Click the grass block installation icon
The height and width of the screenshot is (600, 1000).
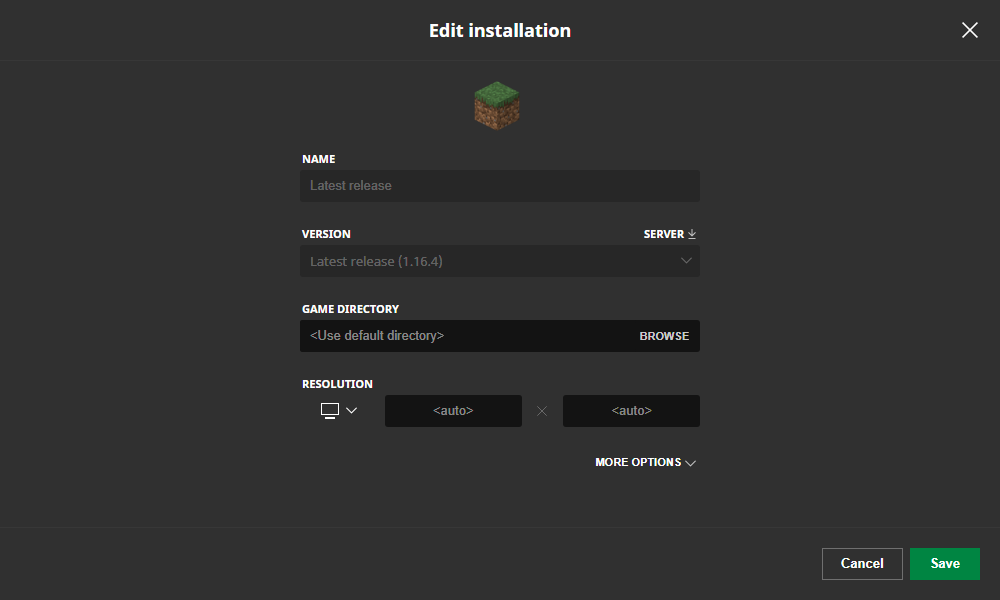point(497,106)
